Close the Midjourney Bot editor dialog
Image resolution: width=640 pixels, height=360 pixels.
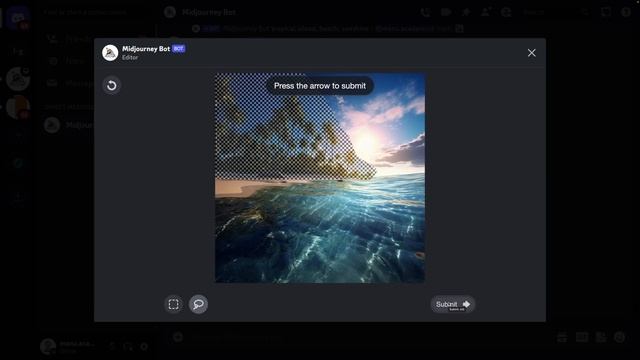[531, 53]
